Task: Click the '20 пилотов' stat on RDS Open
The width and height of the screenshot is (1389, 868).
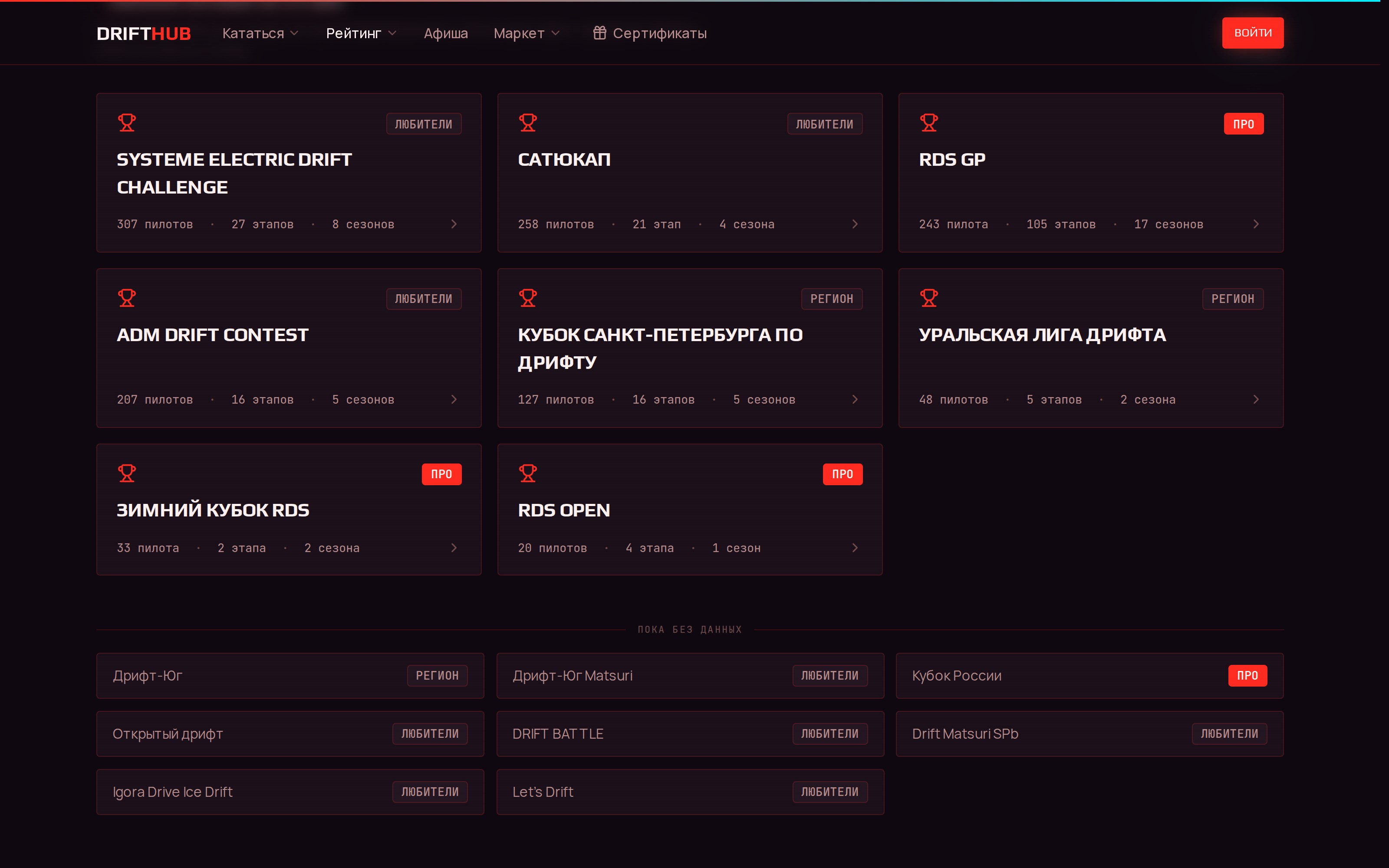Action: [x=552, y=548]
